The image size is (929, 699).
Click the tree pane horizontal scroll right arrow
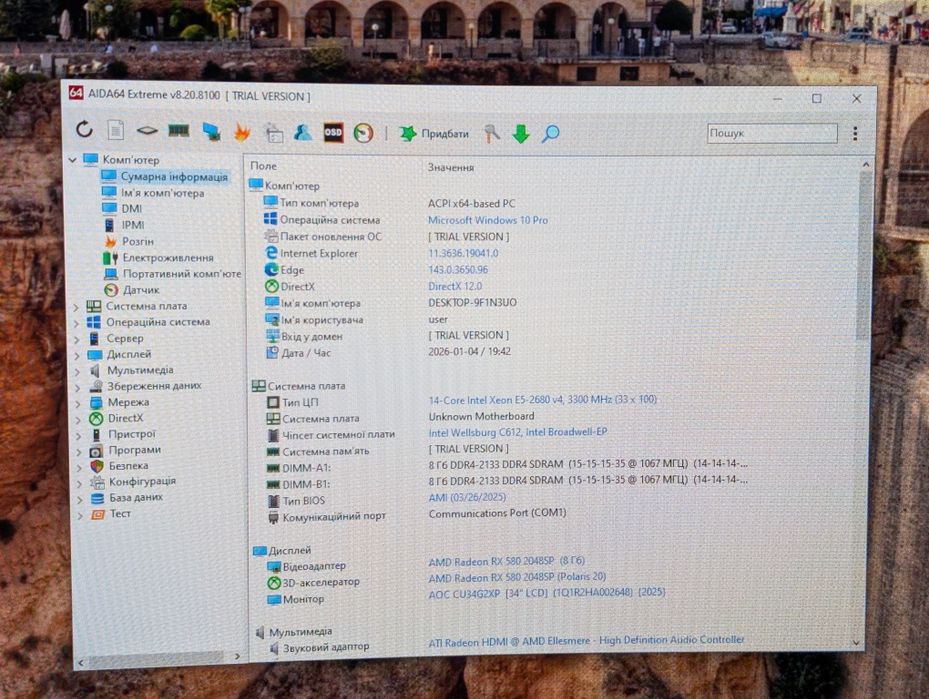[237, 656]
